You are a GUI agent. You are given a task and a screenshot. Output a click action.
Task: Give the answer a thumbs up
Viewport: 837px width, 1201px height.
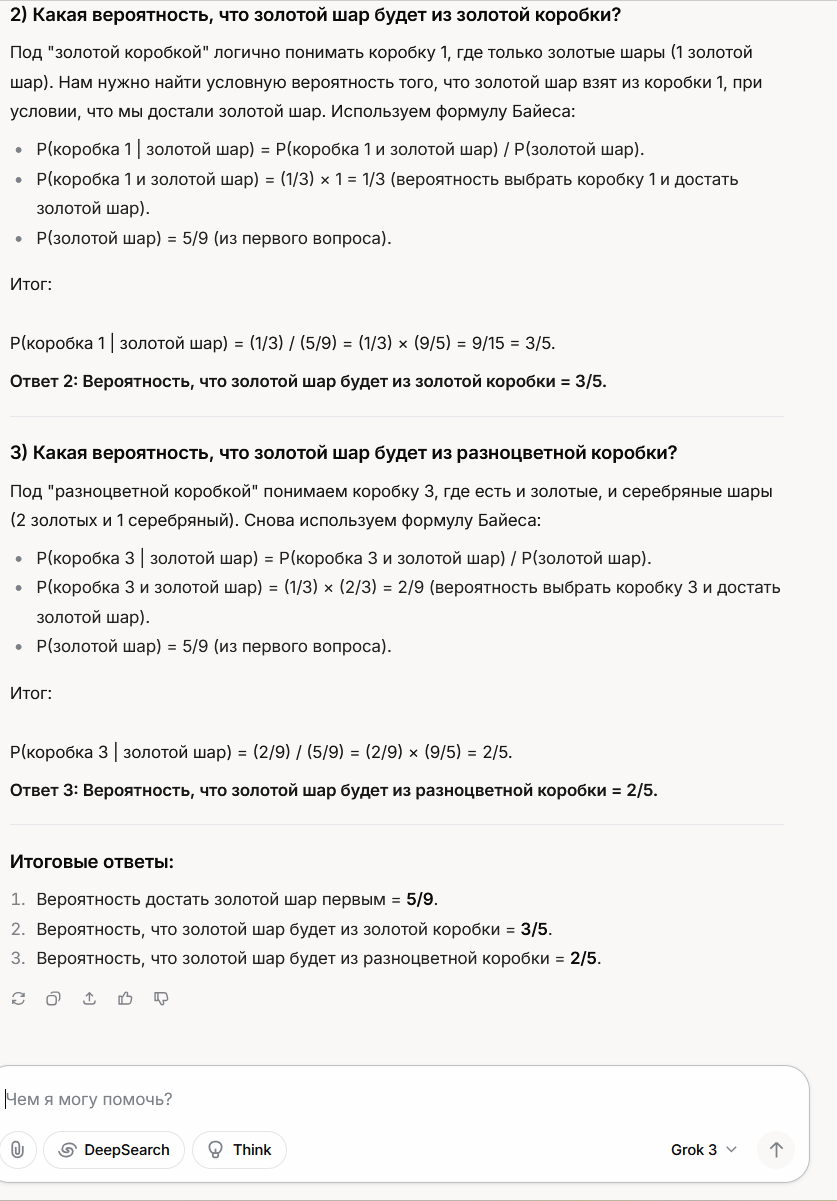[125, 998]
